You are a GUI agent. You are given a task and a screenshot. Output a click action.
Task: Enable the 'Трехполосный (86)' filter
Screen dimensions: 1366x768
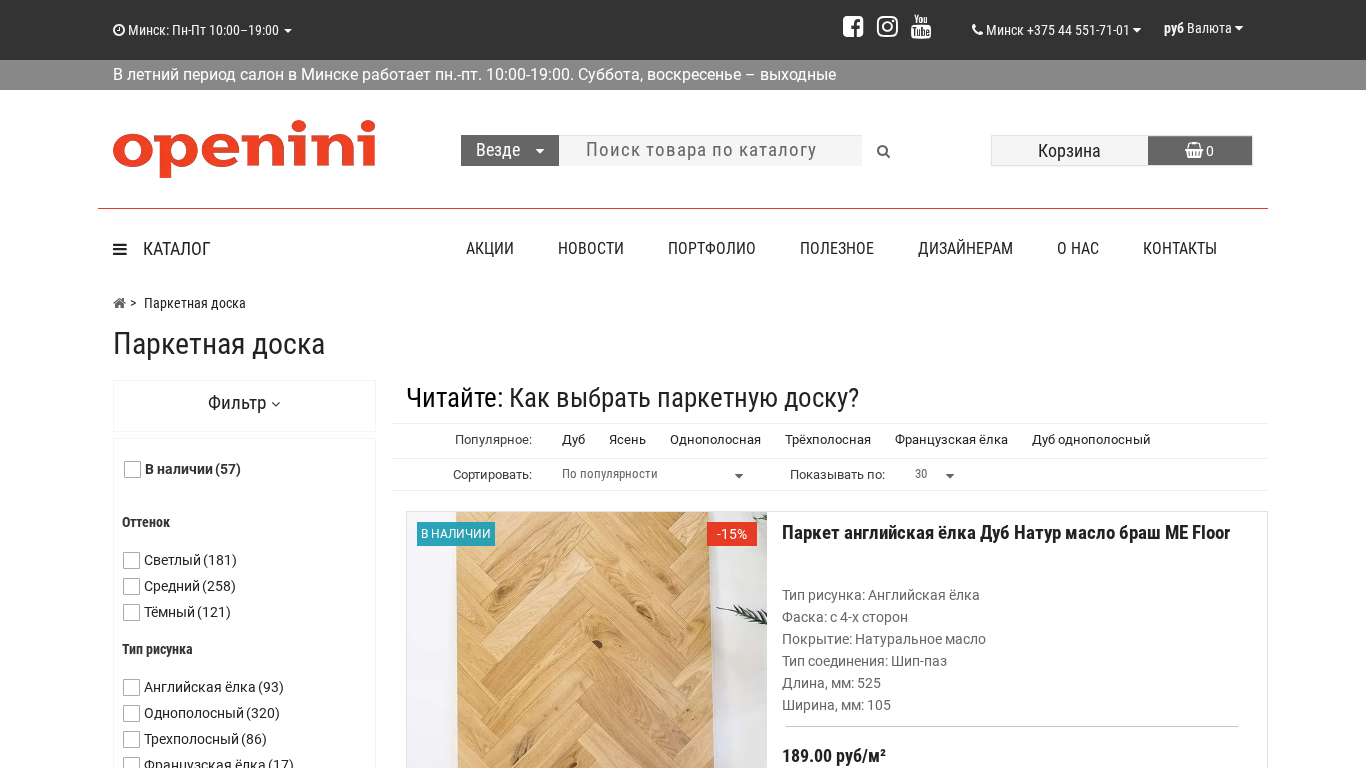click(131, 739)
